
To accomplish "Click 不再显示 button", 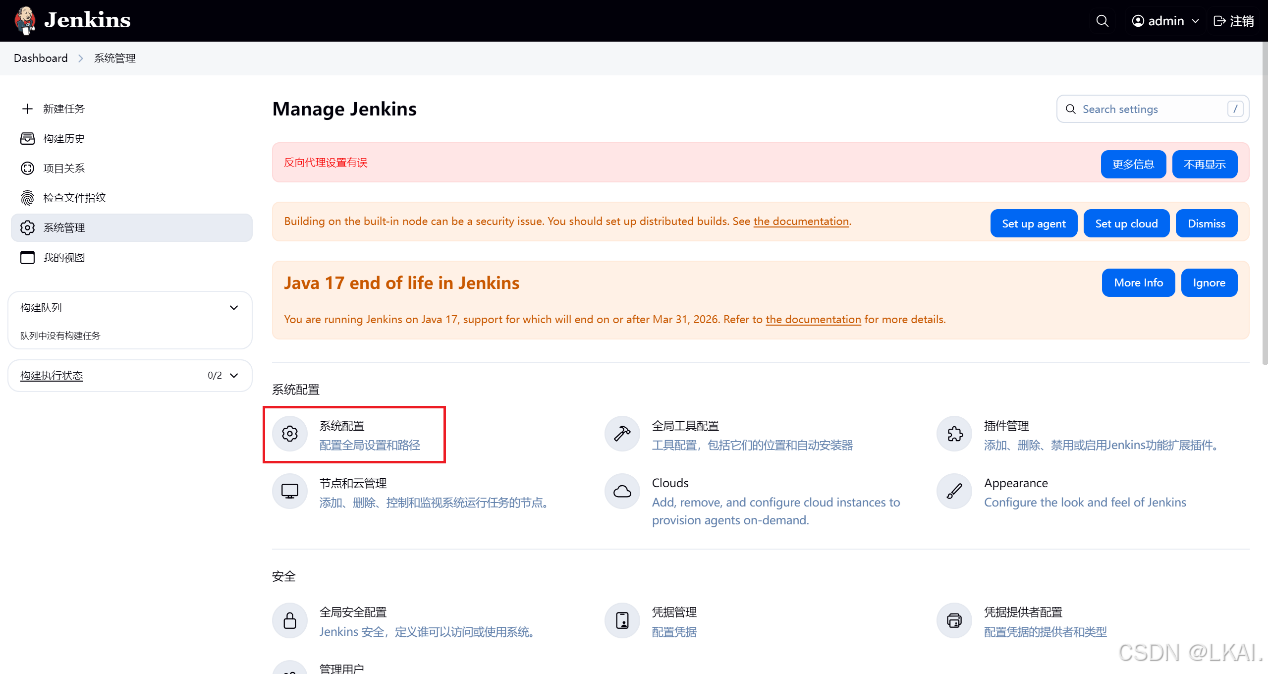I will coord(1205,164).
